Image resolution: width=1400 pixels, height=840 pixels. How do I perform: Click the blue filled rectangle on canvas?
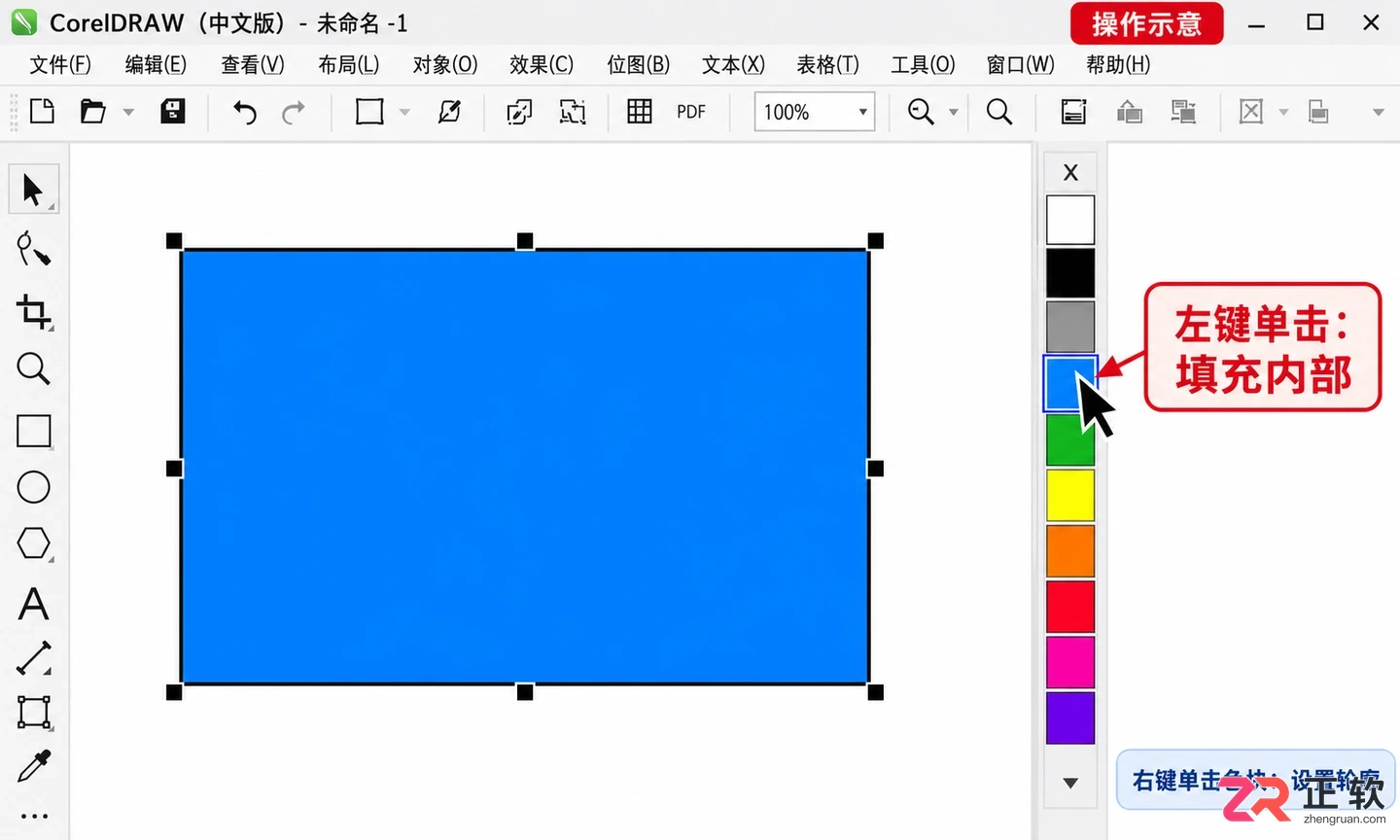tap(525, 467)
